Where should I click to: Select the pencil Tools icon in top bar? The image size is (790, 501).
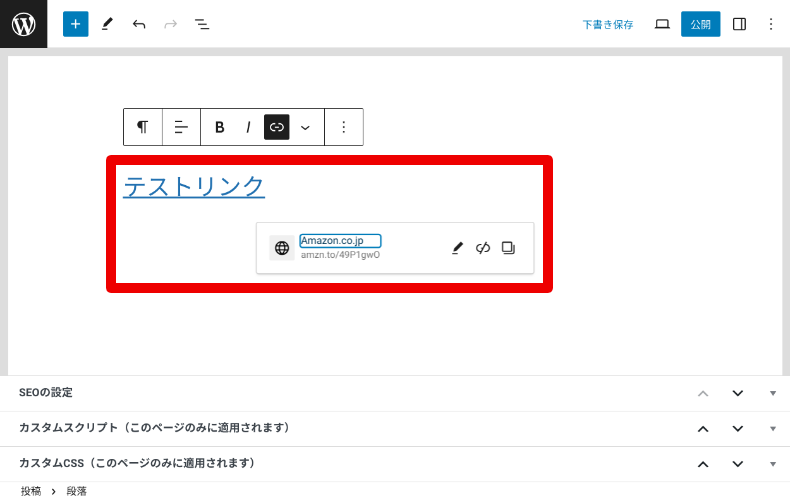coord(107,24)
